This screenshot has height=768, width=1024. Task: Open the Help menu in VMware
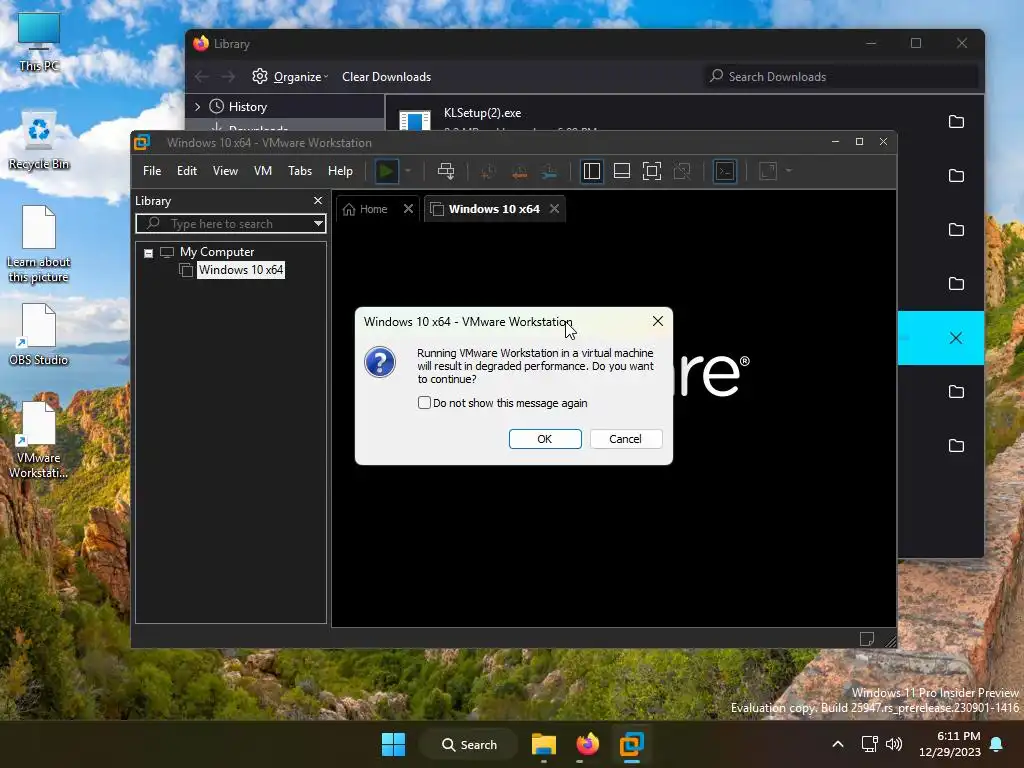tap(340, 170)
